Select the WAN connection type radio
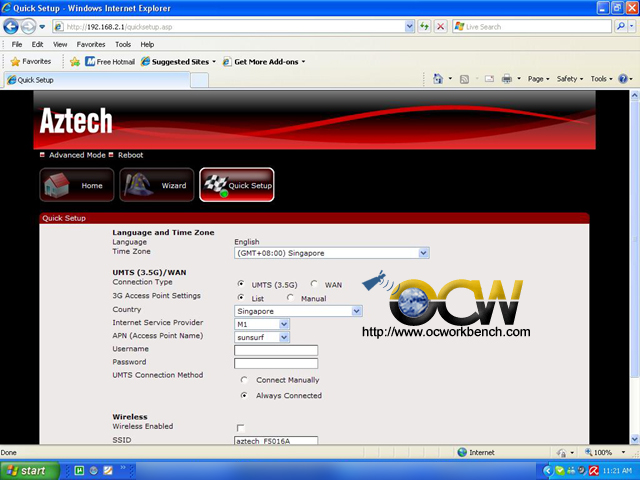 tap(314, 284)
